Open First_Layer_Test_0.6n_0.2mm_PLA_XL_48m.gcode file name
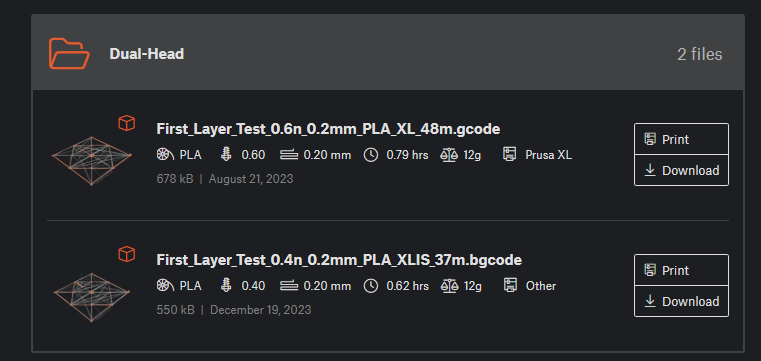 point(328,129)
